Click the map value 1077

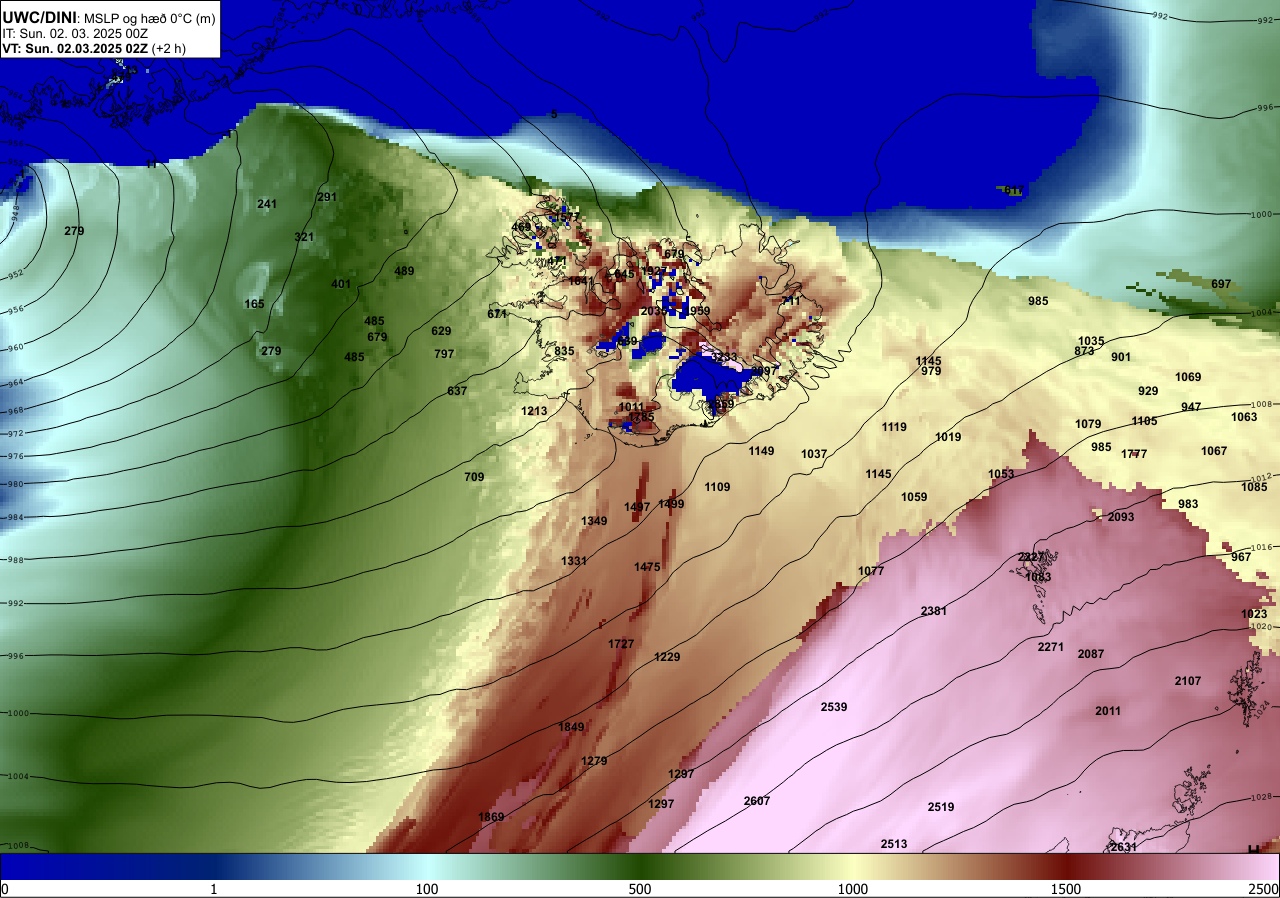click(x=871, y=571)
